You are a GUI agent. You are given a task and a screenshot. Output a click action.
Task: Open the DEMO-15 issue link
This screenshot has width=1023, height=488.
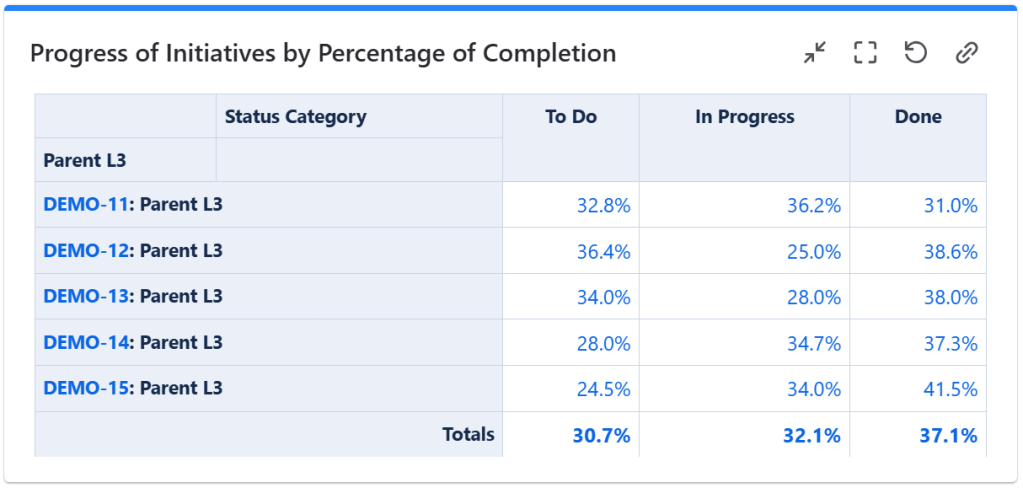87,388
